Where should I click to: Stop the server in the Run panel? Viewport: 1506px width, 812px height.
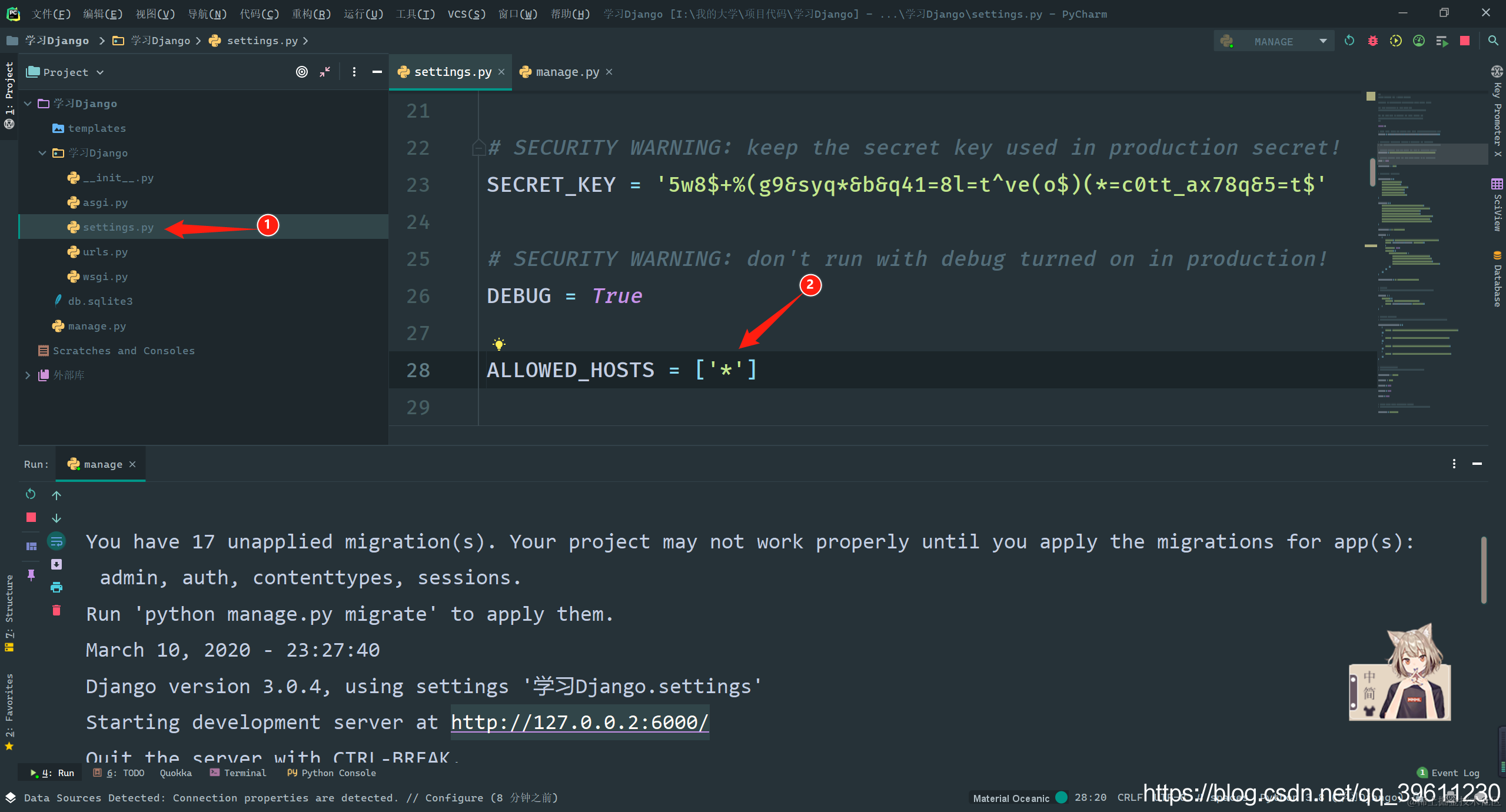click(31, 517)
